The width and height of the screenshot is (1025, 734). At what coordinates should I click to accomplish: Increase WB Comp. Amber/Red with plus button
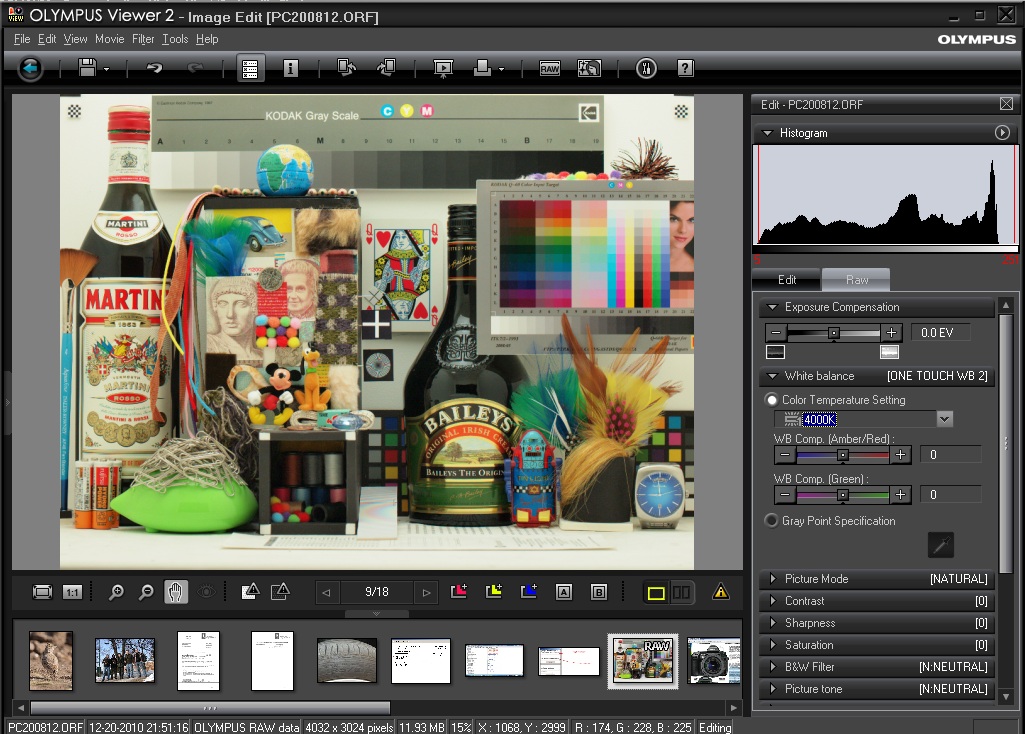(900, 455)
